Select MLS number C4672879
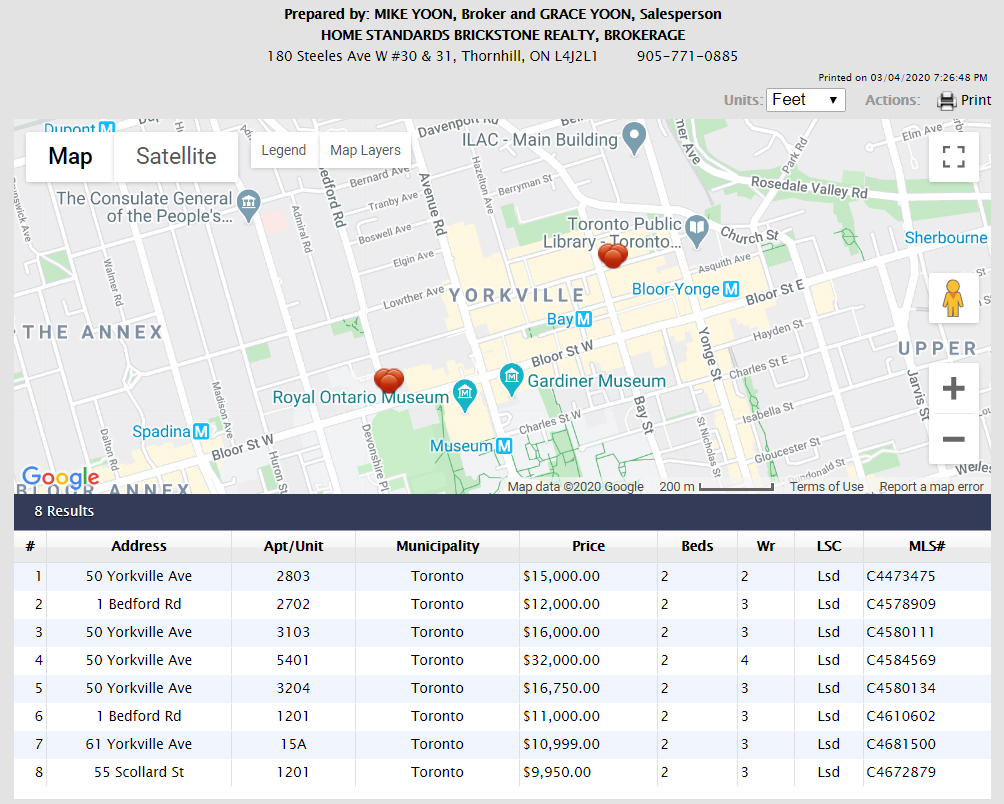 coord(901,772)
